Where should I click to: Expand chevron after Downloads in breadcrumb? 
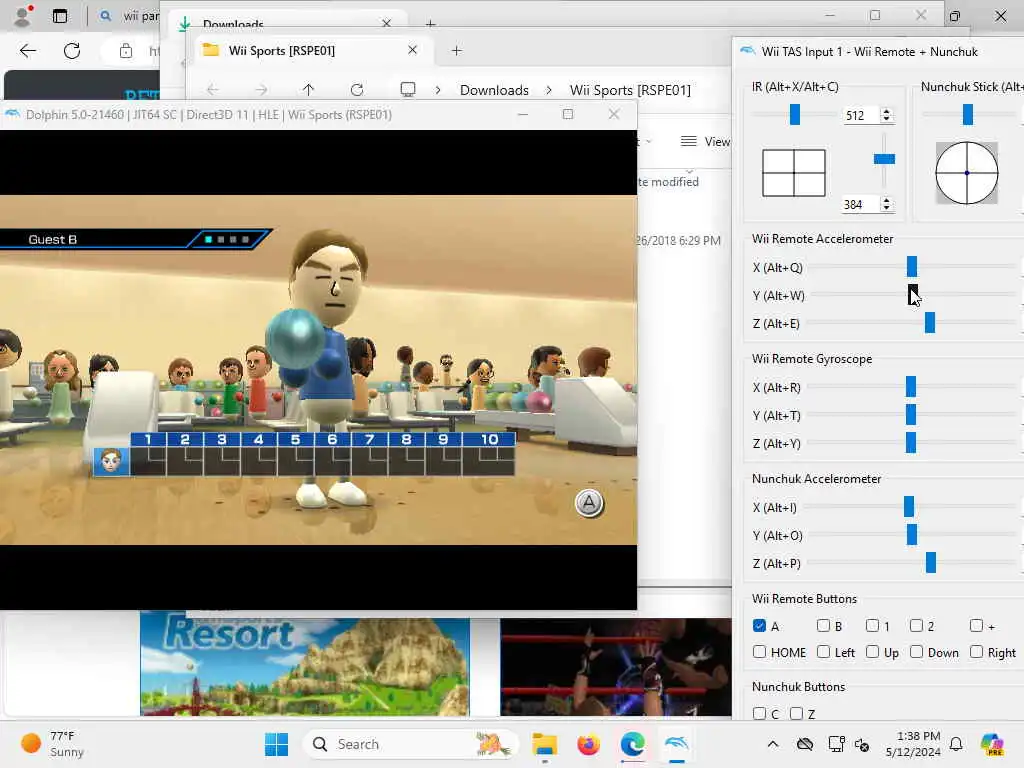tap(549, 90)
